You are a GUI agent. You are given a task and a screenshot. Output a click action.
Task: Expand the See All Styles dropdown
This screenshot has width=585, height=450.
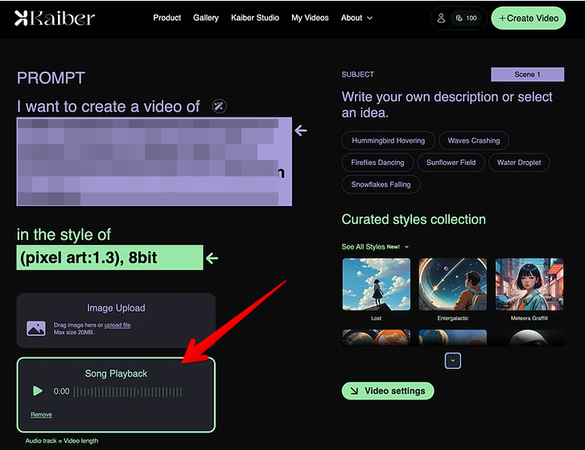click(x=375, y=247)
